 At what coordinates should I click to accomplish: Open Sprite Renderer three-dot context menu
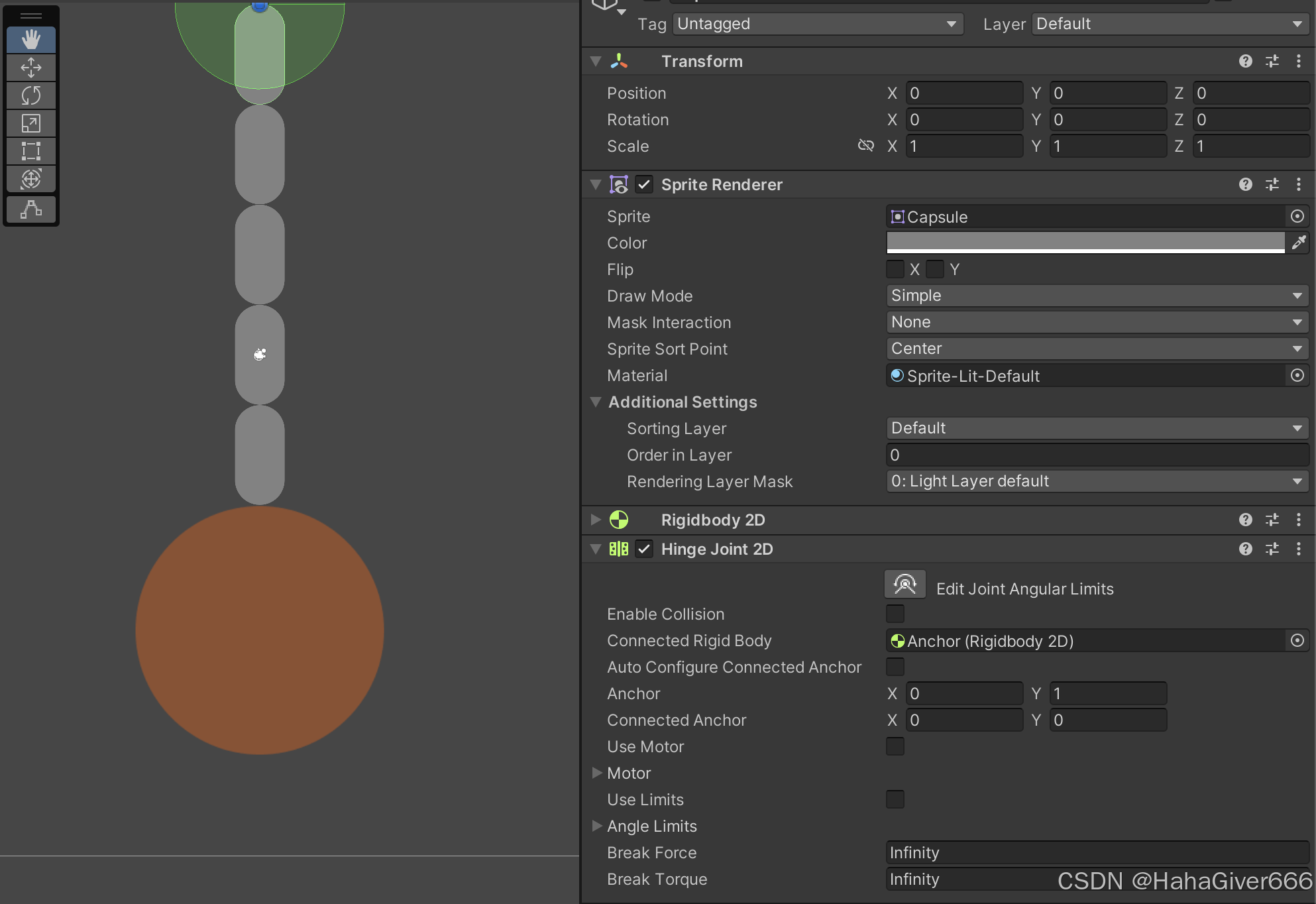(x=1298, y=184)
